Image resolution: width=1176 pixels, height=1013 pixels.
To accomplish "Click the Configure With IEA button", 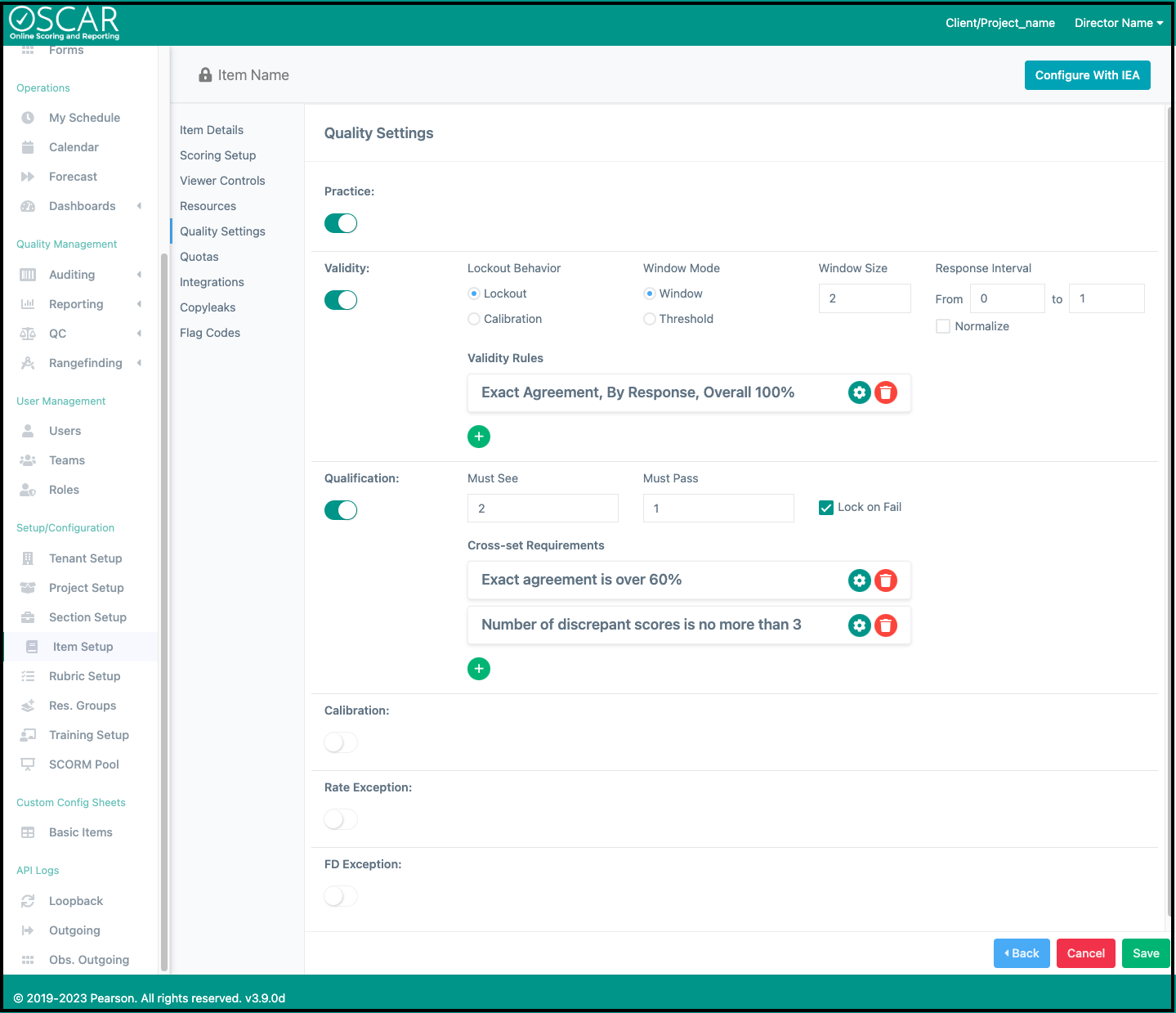I will (1087, 75).
